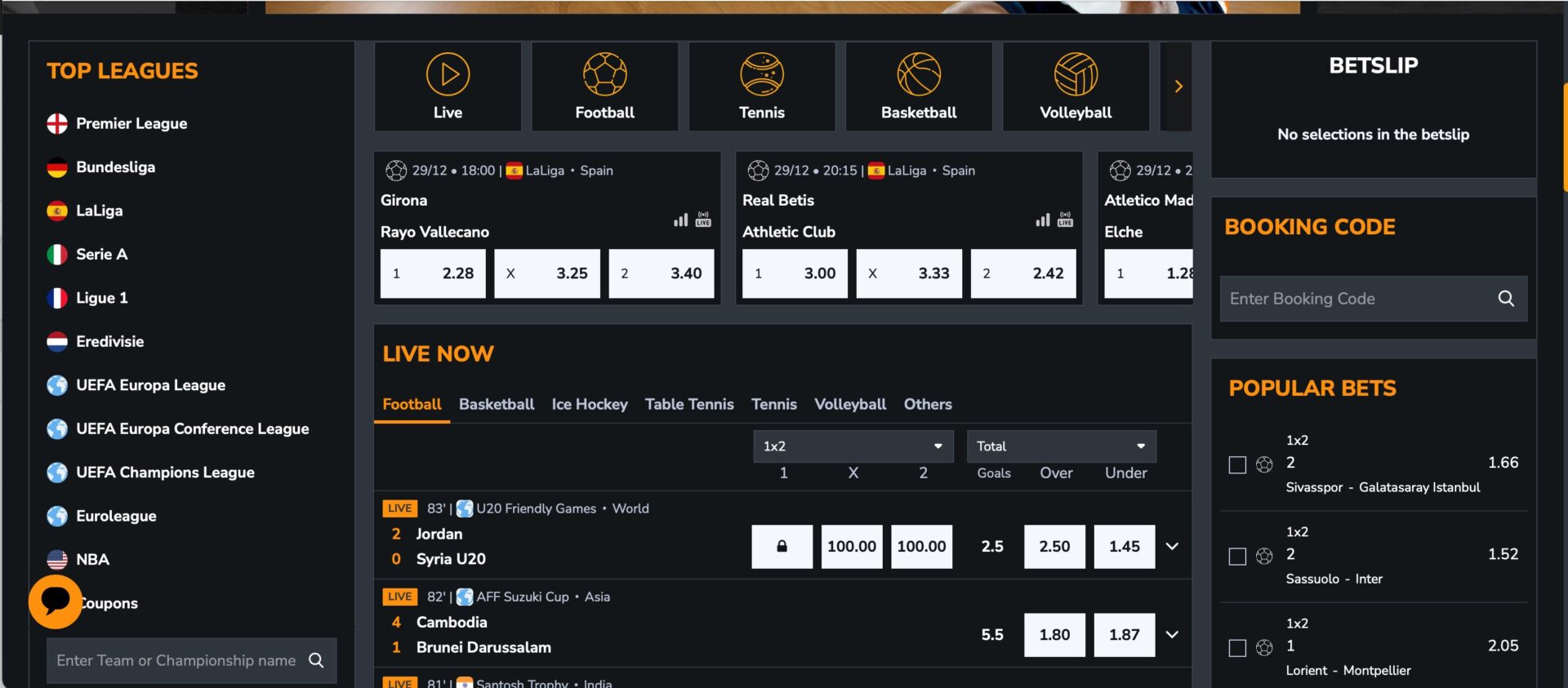The width and height of the screenshot is (1568, 688).
Task: Click the 1.66 odds for Sivasspor bet
Action: (x=1503, y=463)
